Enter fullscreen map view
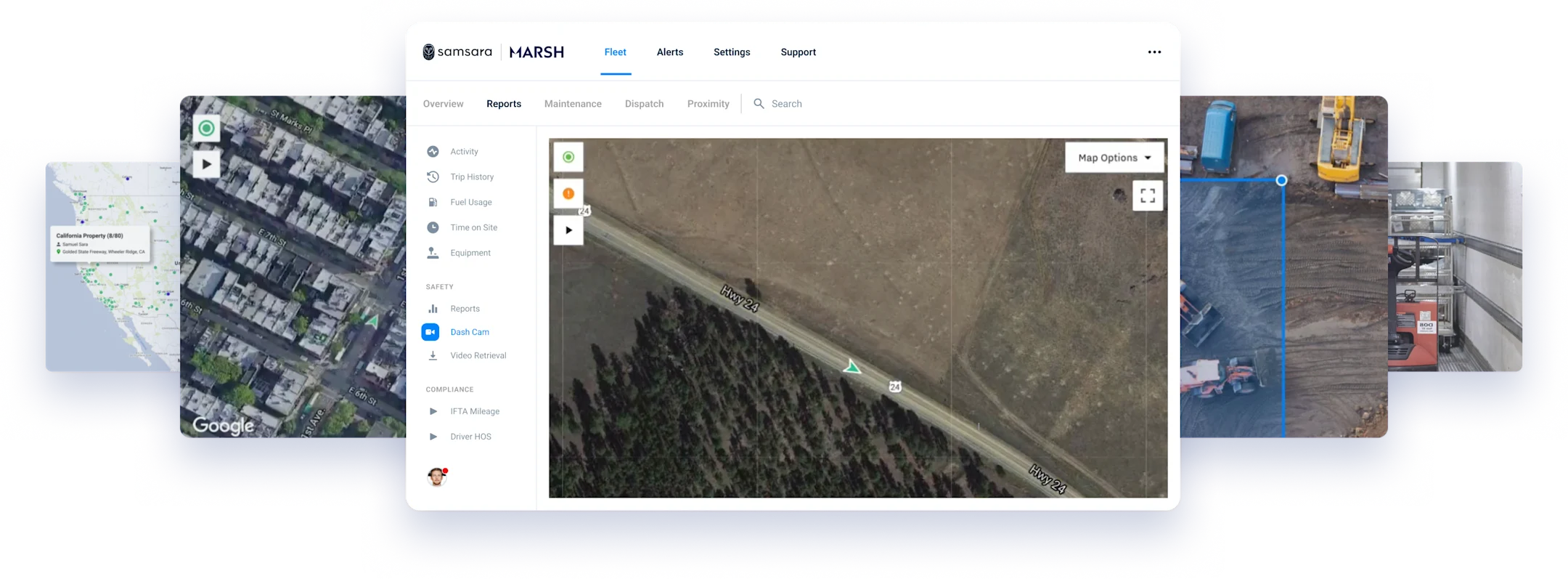The image size is (1568, 579). [x=1148, y=195]
